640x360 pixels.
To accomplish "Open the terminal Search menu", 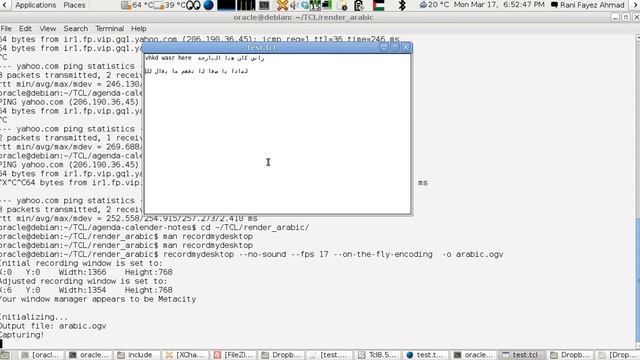I will point(76,29).
